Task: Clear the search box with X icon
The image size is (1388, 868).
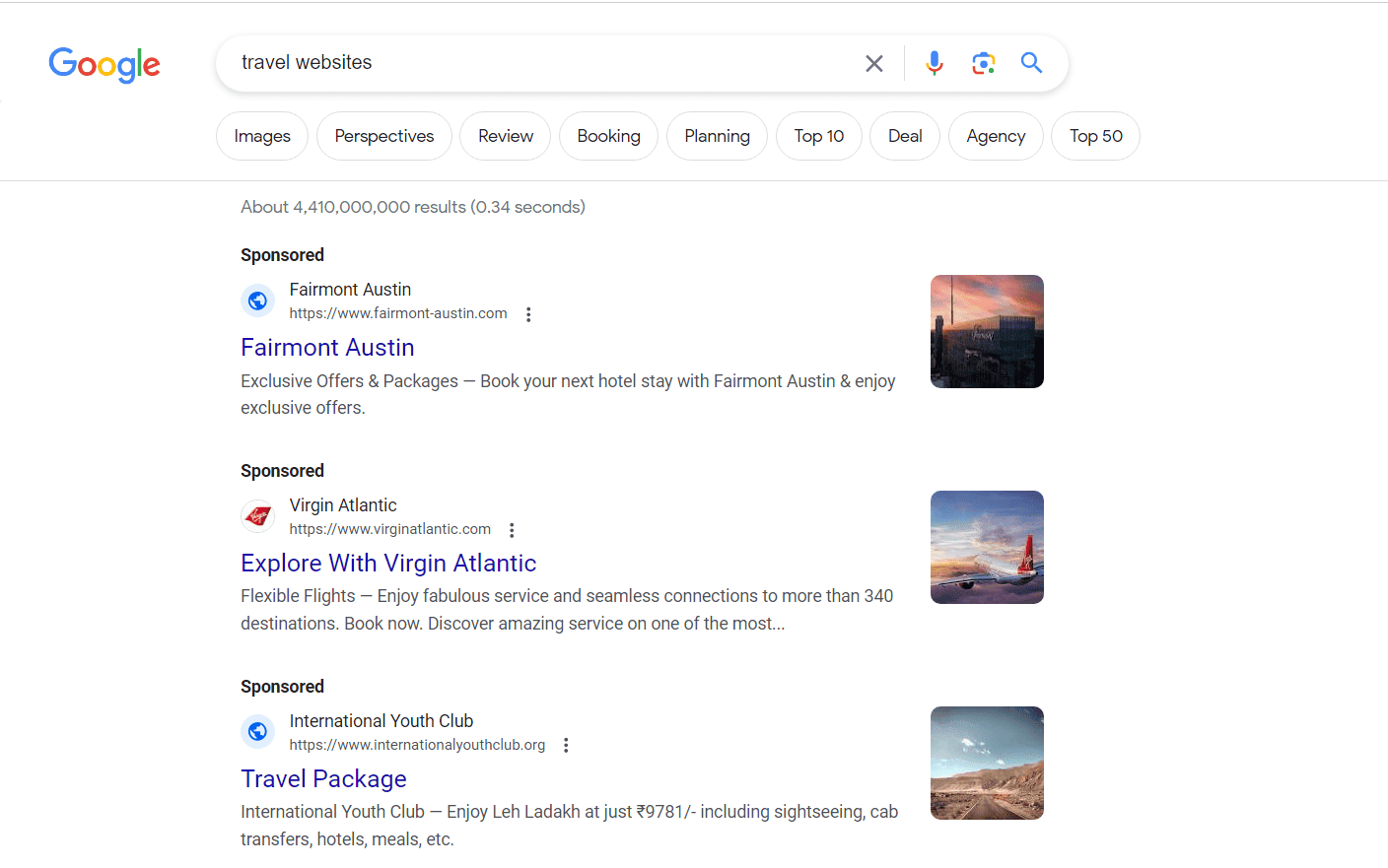Action: coord(874,64)
